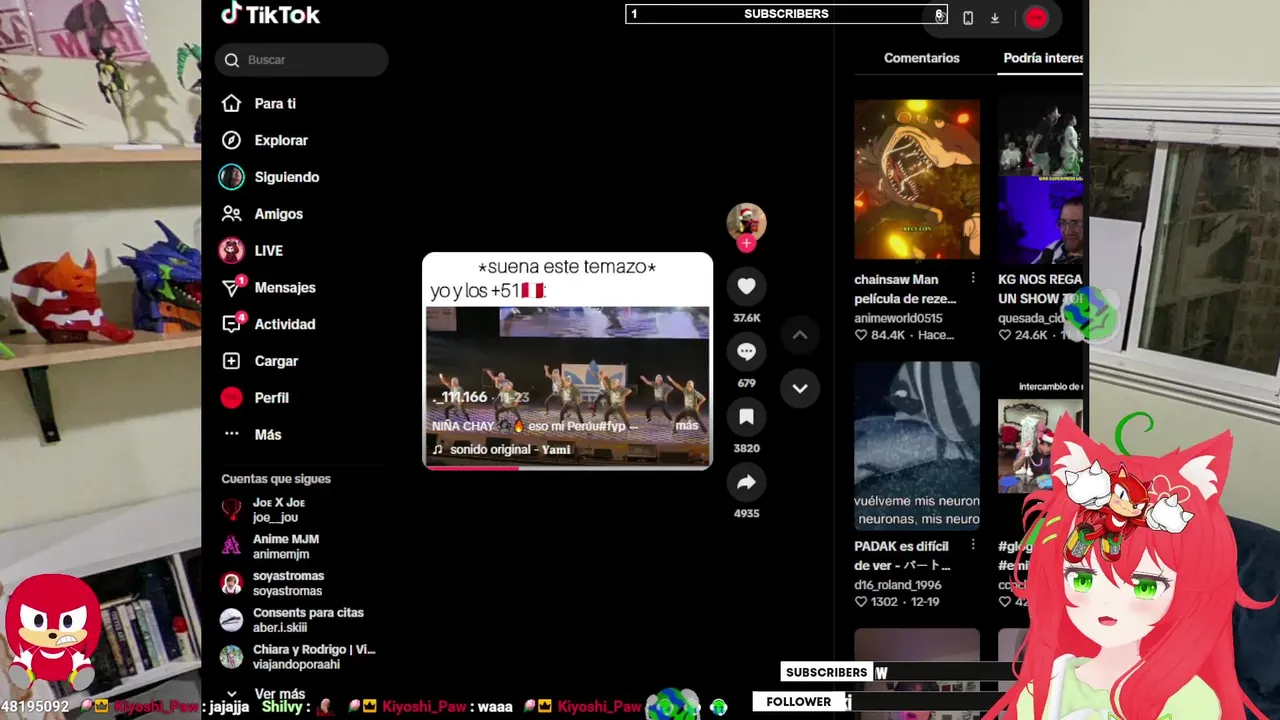The height and width of the screenshot is (720, 1280).
Task: Open quesada_cid author link
Action: coord(1031,319)
